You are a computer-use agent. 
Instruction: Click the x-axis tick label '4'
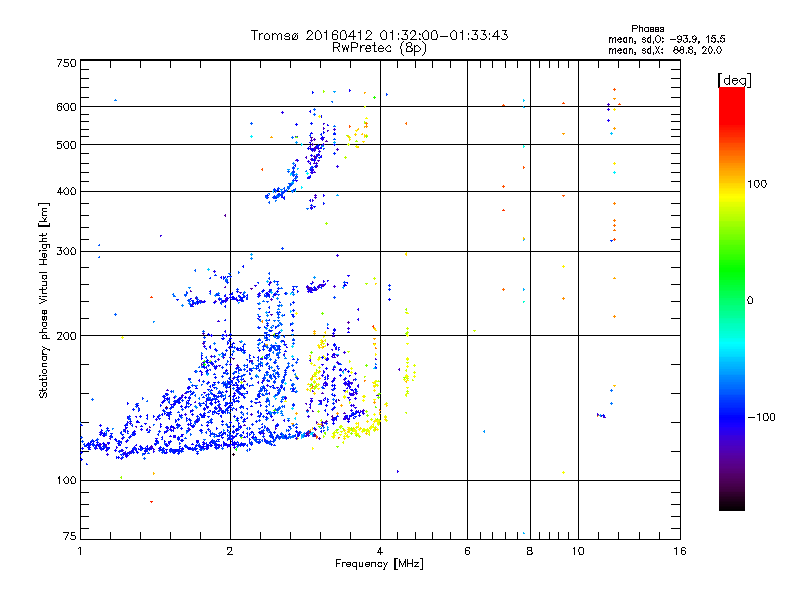pos(380,551)
